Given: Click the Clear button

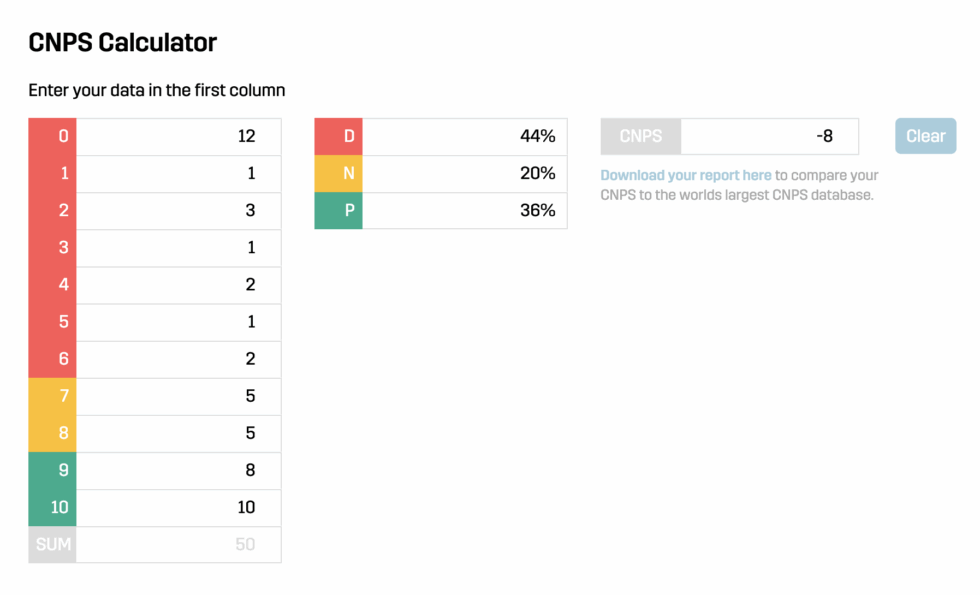Looking at the screenshot, I should 924,136.
